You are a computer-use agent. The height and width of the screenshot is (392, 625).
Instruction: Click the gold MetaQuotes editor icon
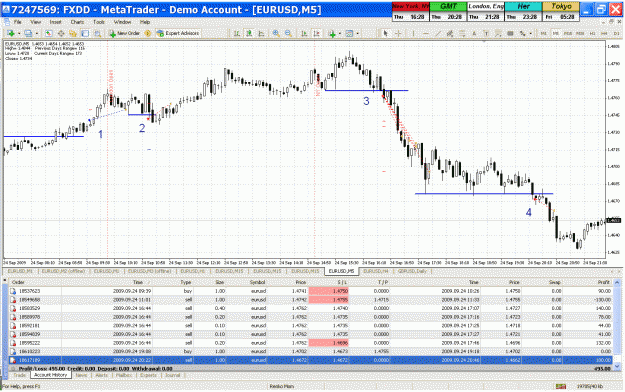tap(148, 33)
